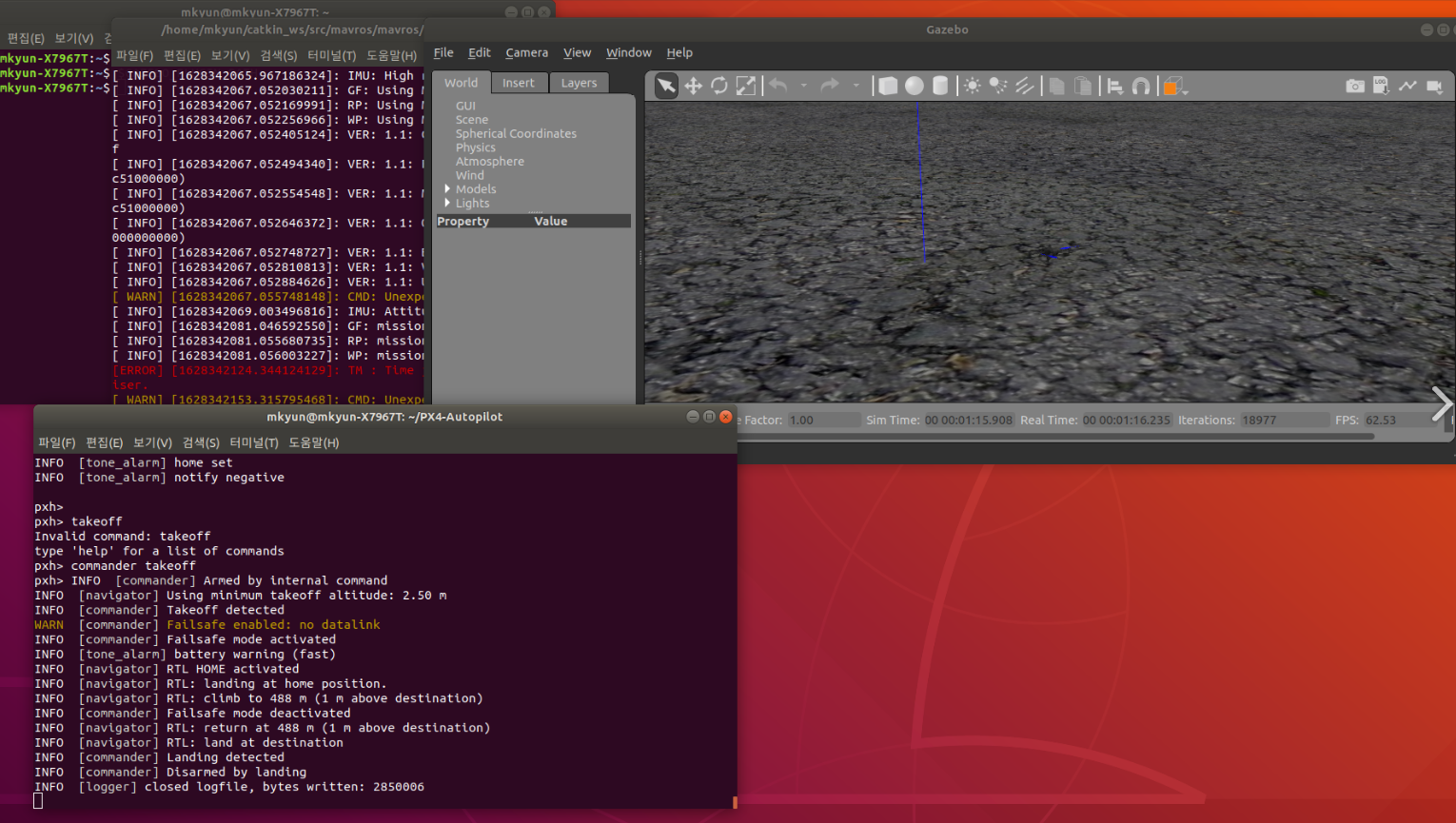1456x823 pixels.
Task: Toggle the snap magnet tool in Gazebo
Action: (x=1141, y=86)
